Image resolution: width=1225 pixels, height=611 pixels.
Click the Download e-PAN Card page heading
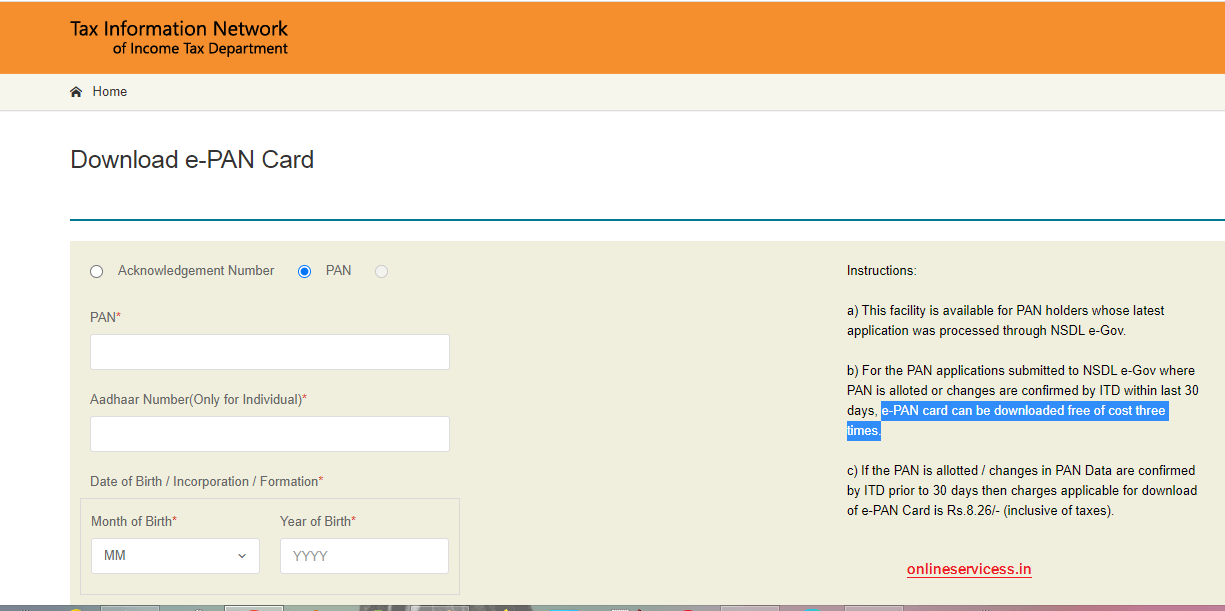point(190,159)
